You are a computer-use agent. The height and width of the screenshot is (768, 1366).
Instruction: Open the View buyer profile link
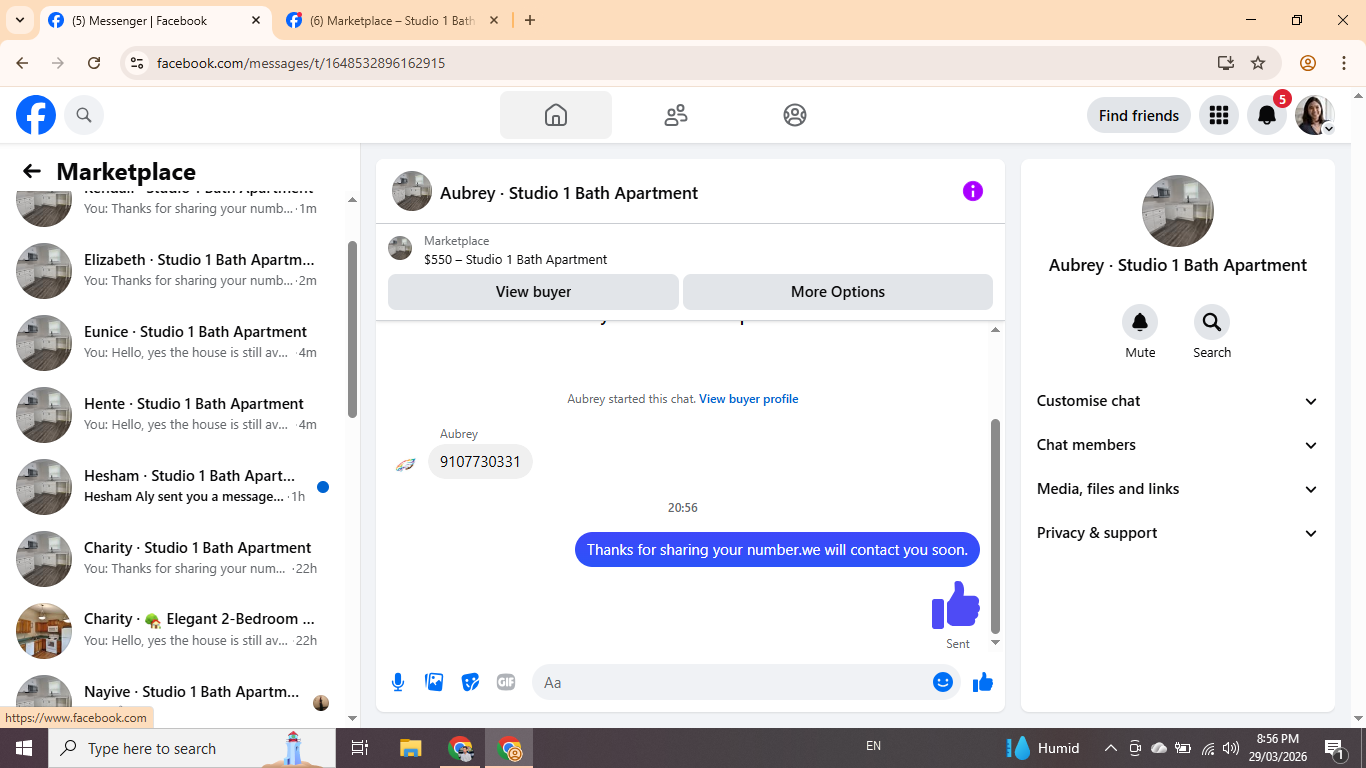pyautogui.click(x=748, y=399)
